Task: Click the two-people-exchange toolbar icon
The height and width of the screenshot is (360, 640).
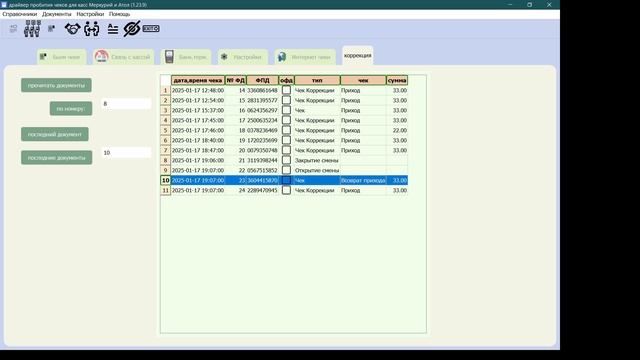Action: tap(91, 29)
